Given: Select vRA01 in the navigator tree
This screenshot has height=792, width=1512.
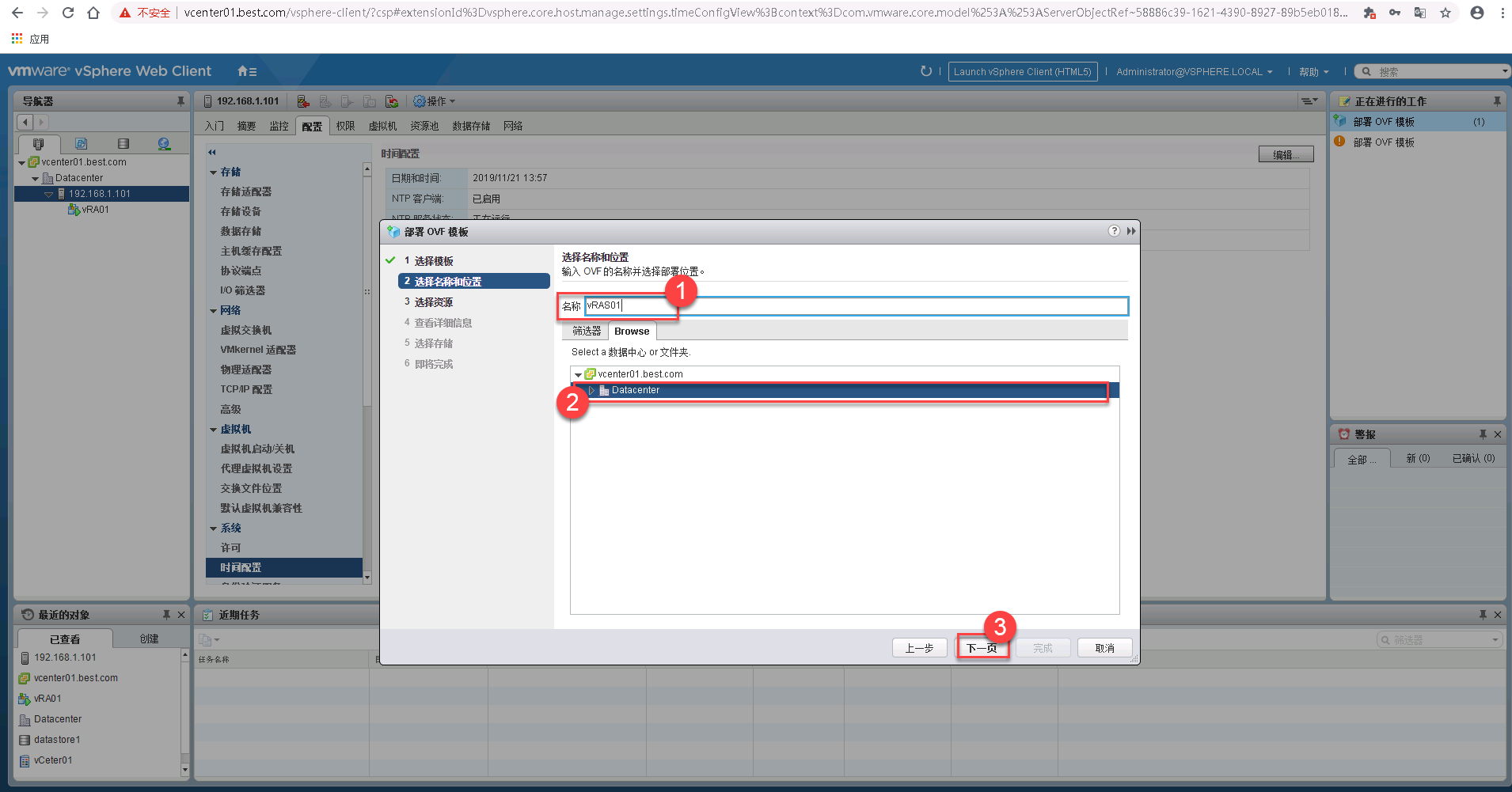Looking at the screenshot, I should (x=95, y=210).
